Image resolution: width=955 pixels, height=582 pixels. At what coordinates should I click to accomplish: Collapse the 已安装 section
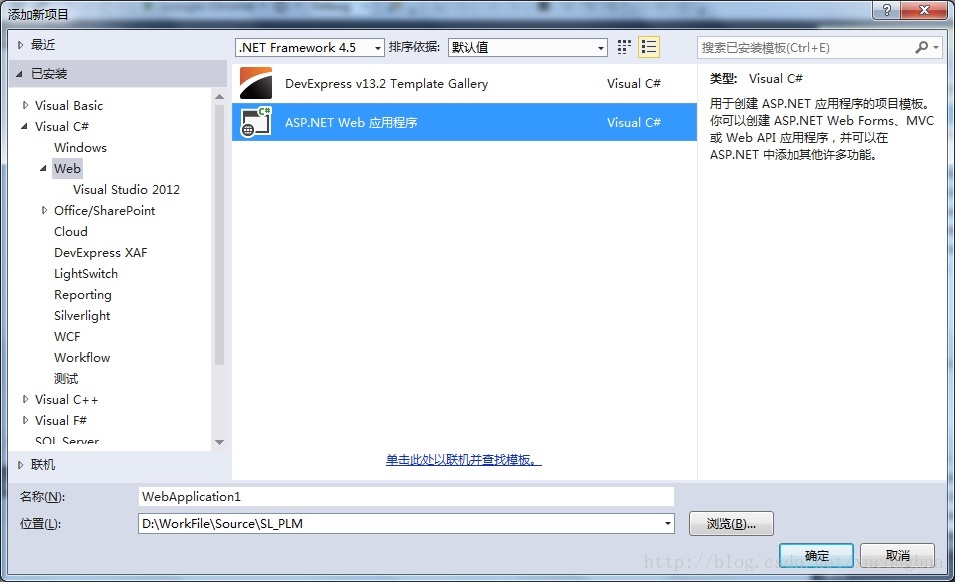tap(19, 74)
